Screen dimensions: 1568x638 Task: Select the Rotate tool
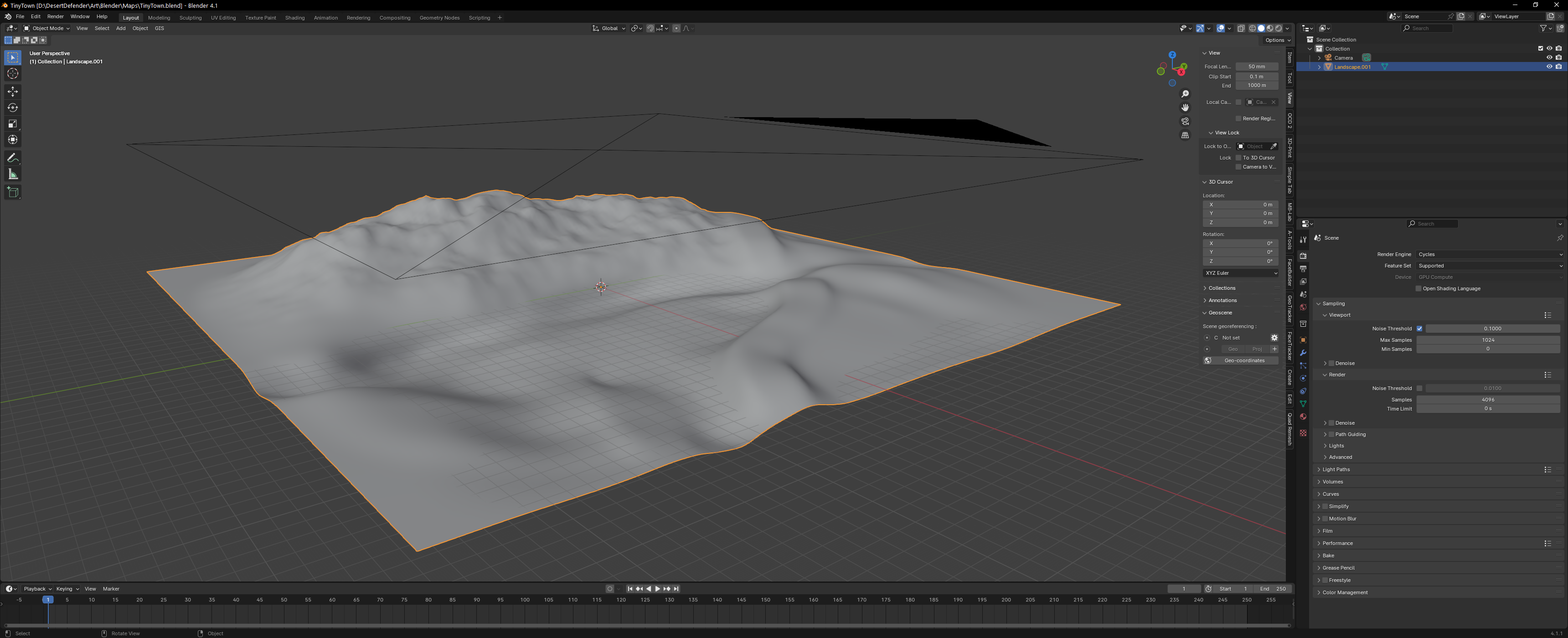pos(13,108)
